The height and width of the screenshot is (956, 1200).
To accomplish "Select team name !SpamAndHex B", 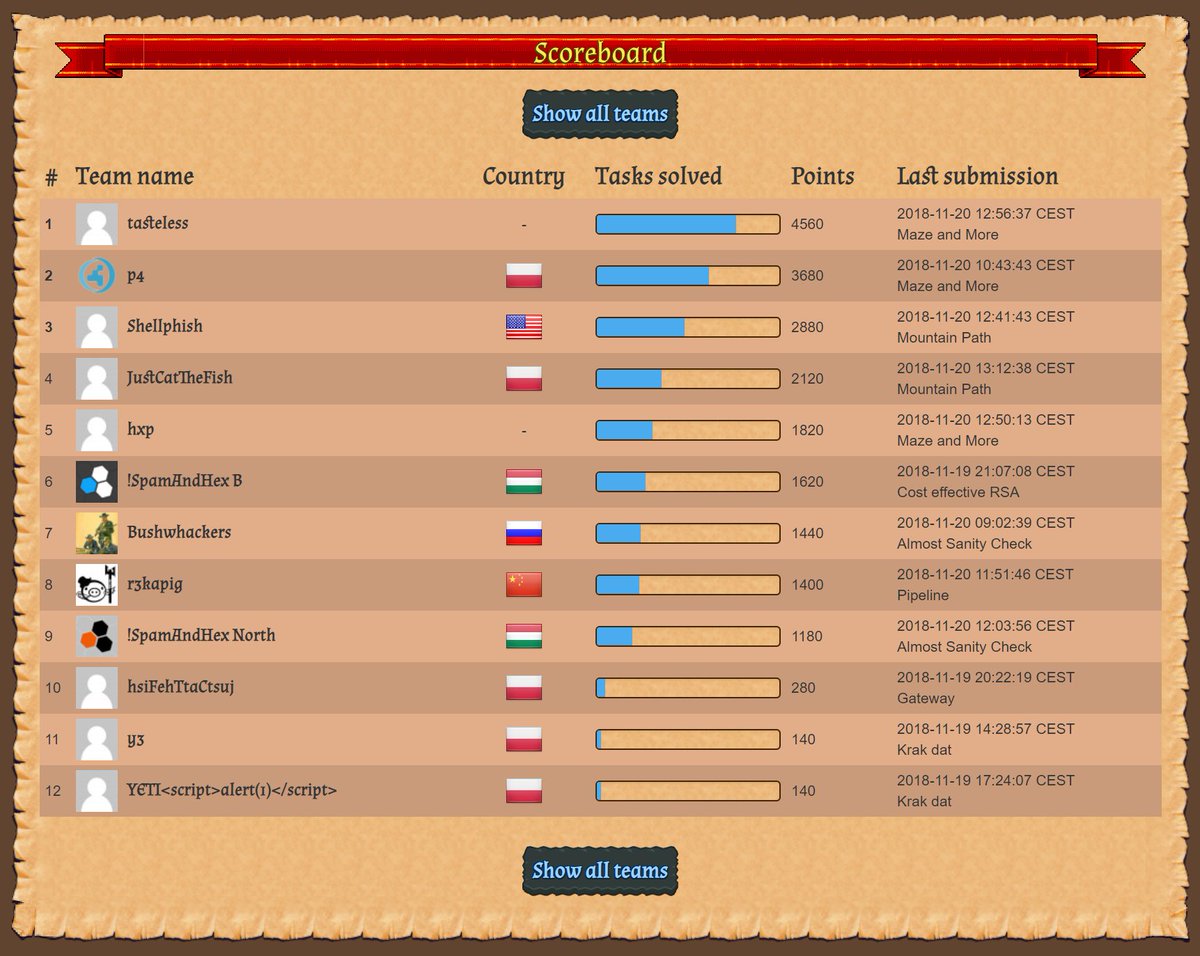I will pyautogui.click(x=185, y=481).
